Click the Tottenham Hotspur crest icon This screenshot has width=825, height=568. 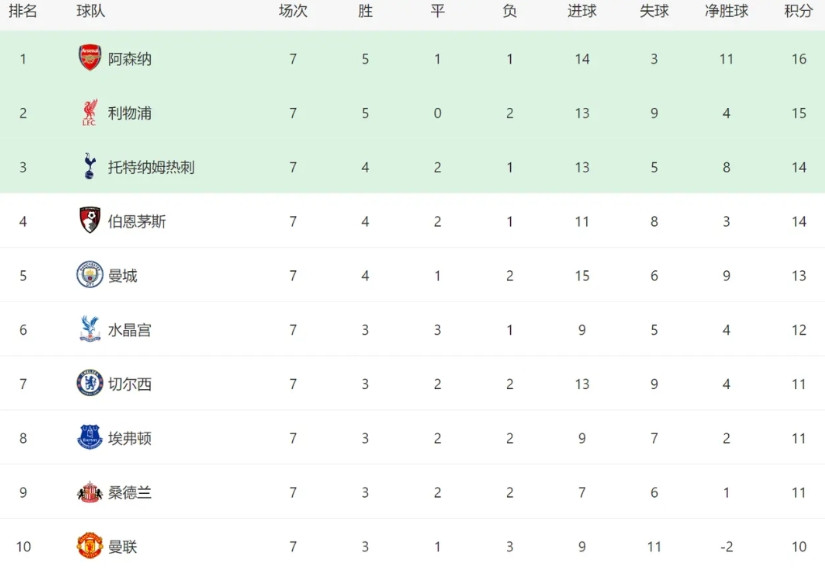90,166
